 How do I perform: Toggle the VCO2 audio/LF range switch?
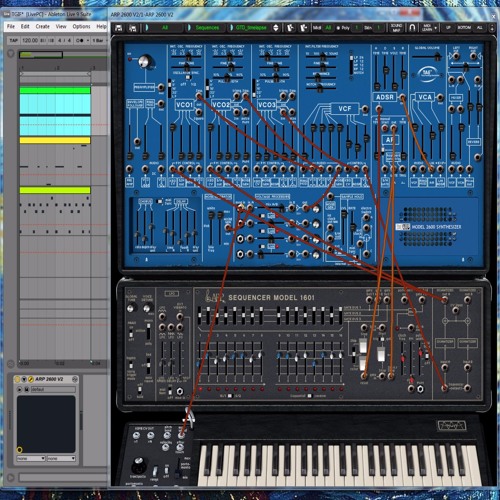207,88
